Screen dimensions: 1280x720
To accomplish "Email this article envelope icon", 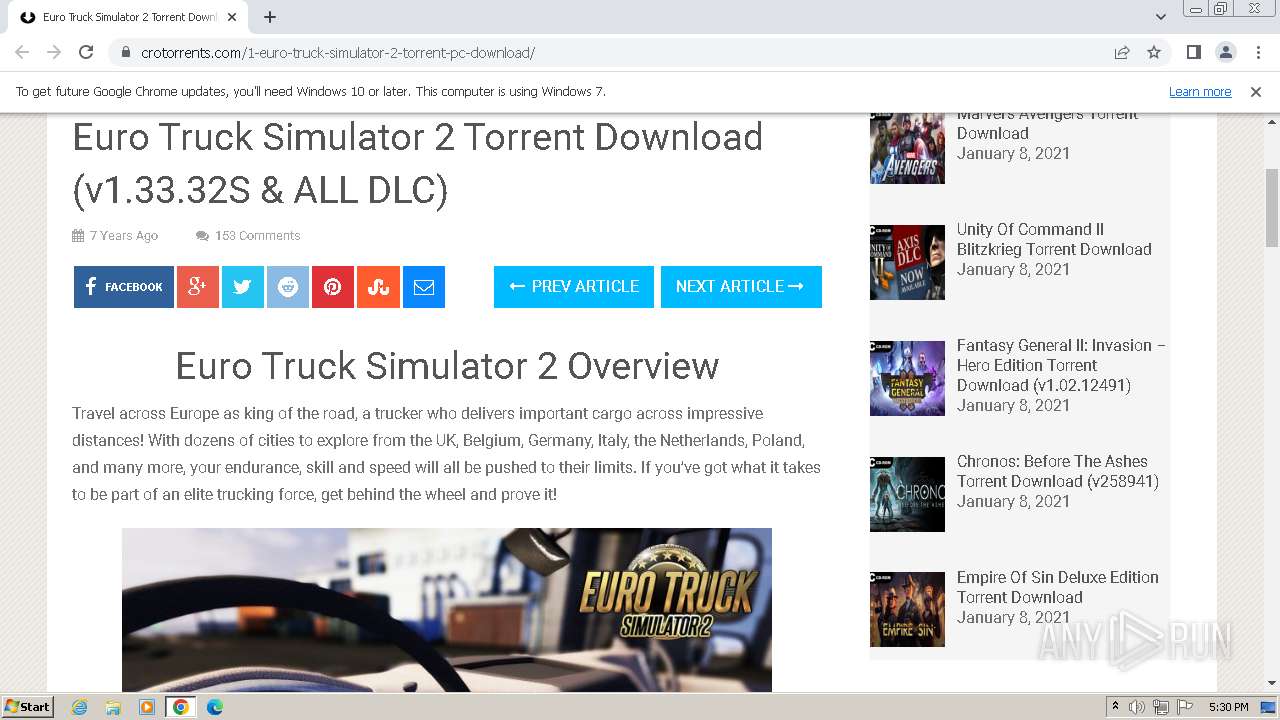I will (x=424, y=287).
